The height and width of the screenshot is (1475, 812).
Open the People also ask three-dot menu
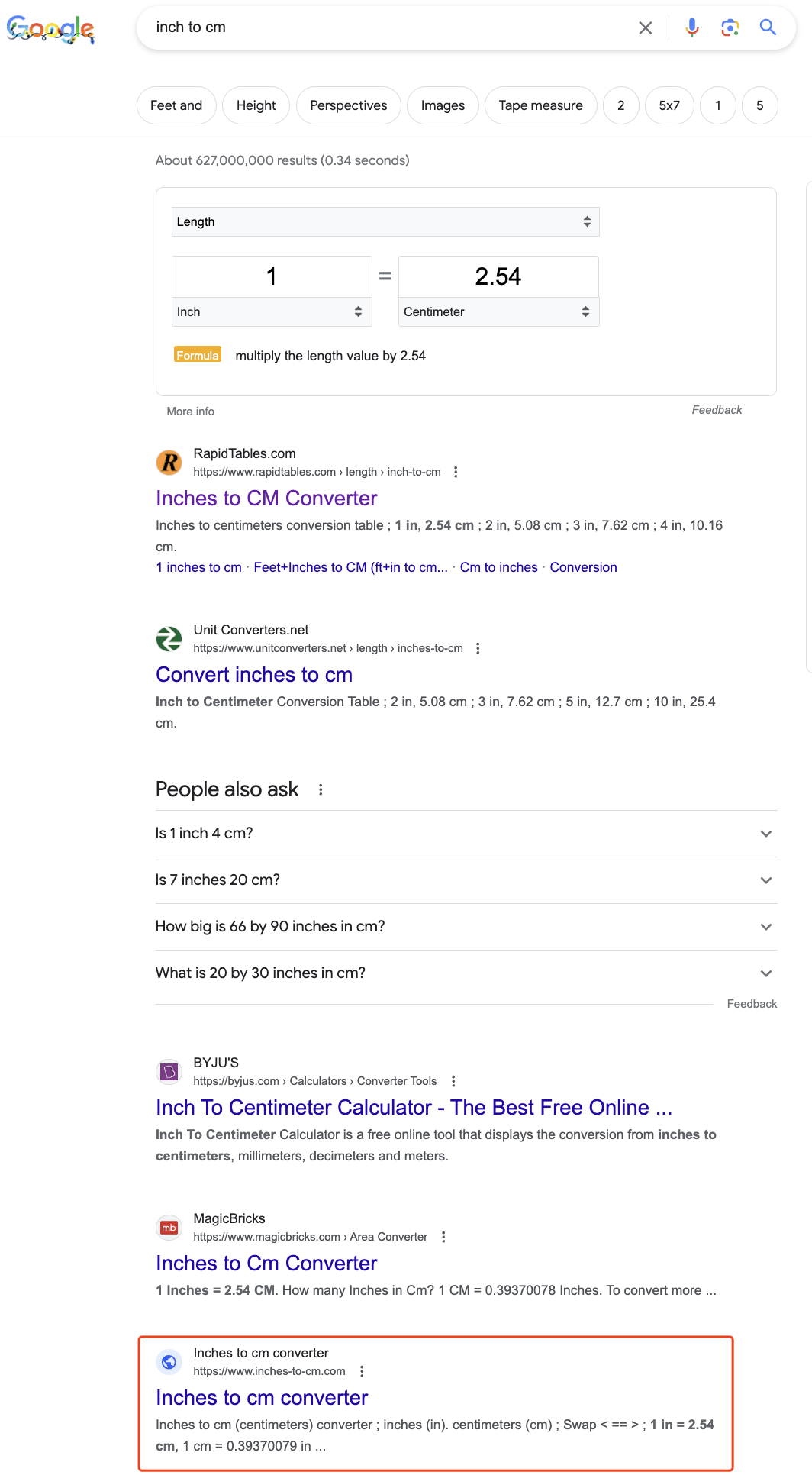tap(321, 789)
